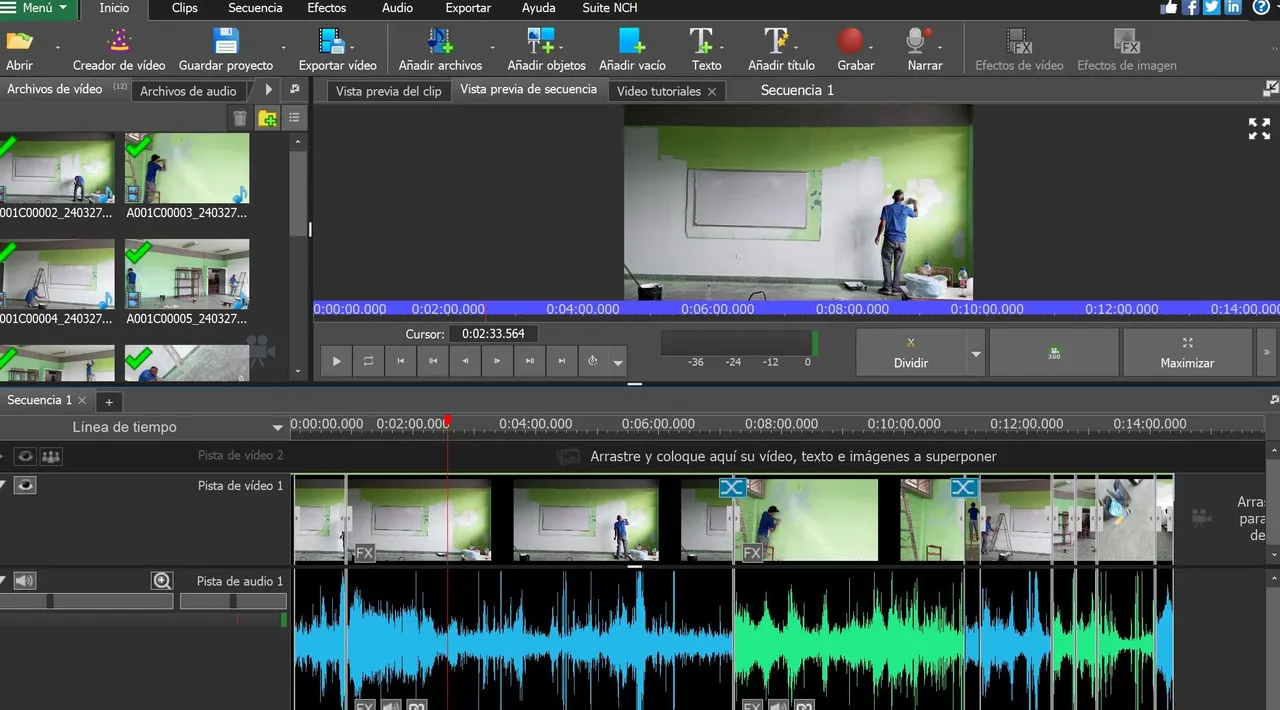Delete selected file with trash icon
The width and height of the screenshot is (1280, 710).
pyautogui.click(x=240, y=119)
